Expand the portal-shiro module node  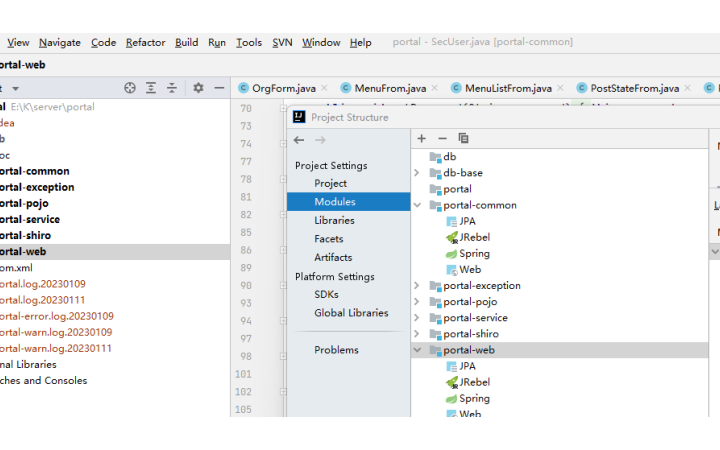417,334
